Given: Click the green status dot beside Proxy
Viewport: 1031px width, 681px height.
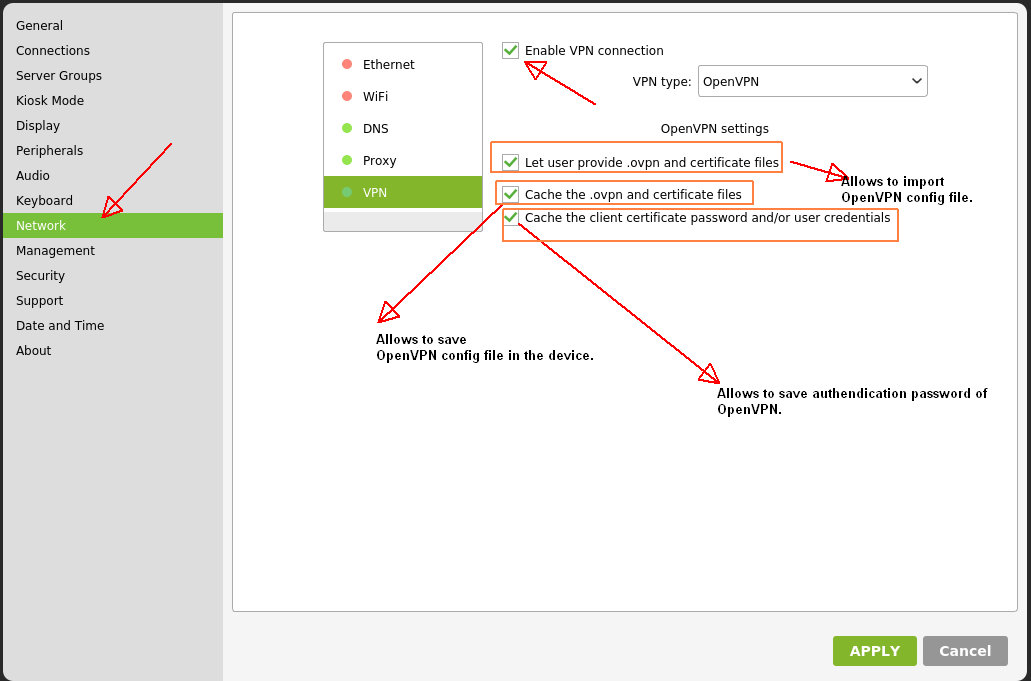Looking at the screenshot, I should tap(347, 160).
